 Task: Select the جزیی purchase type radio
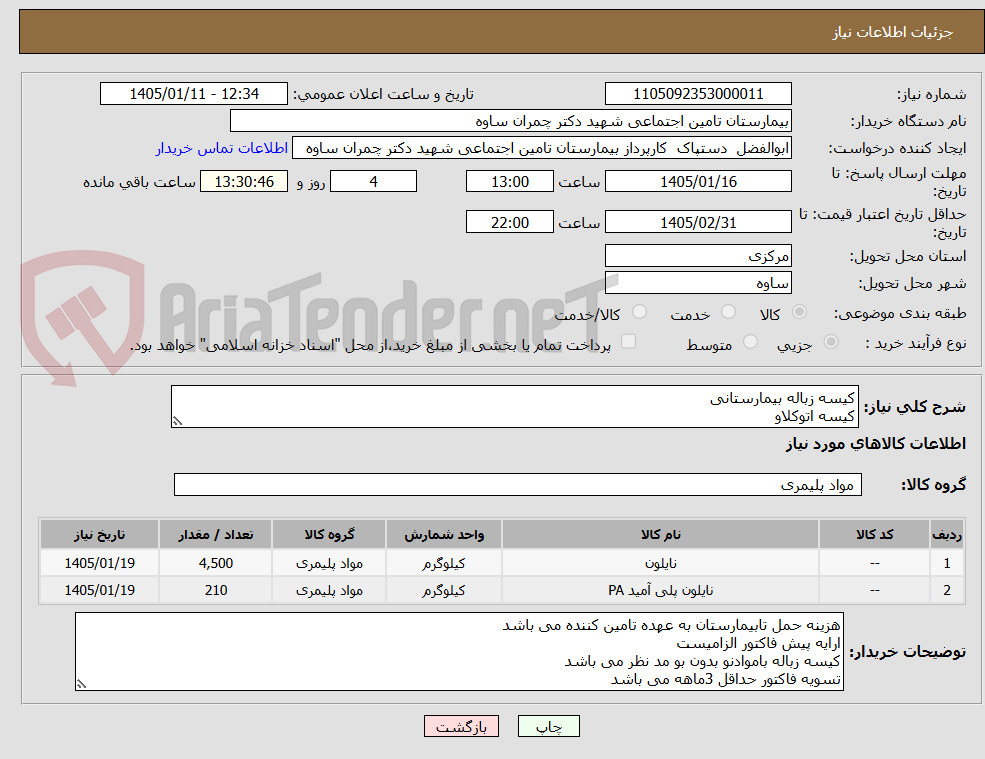click(830, 342)
